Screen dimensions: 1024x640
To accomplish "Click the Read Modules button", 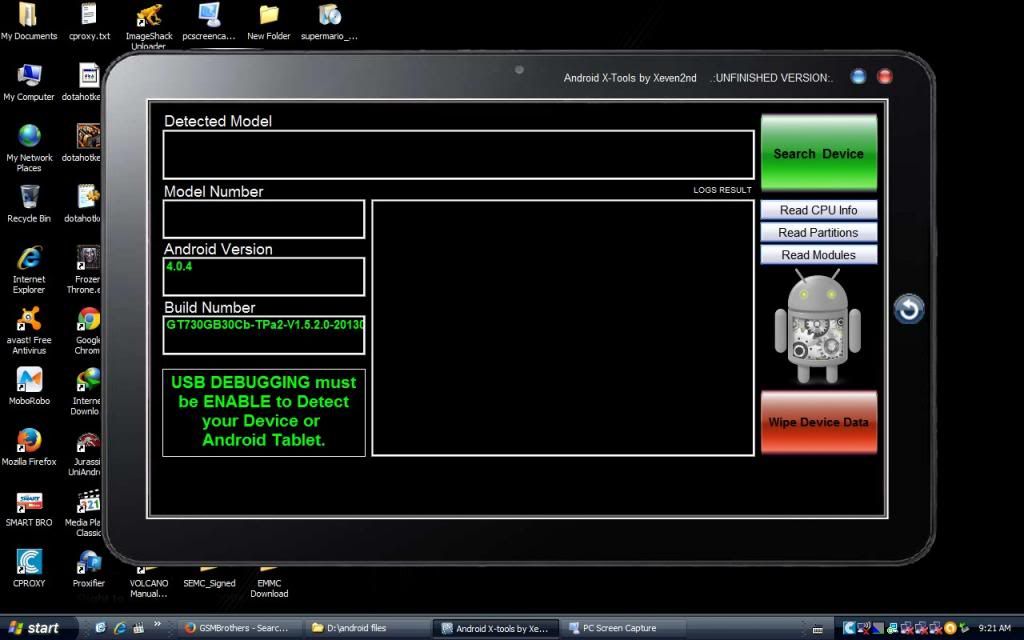I will coord(818,255).
